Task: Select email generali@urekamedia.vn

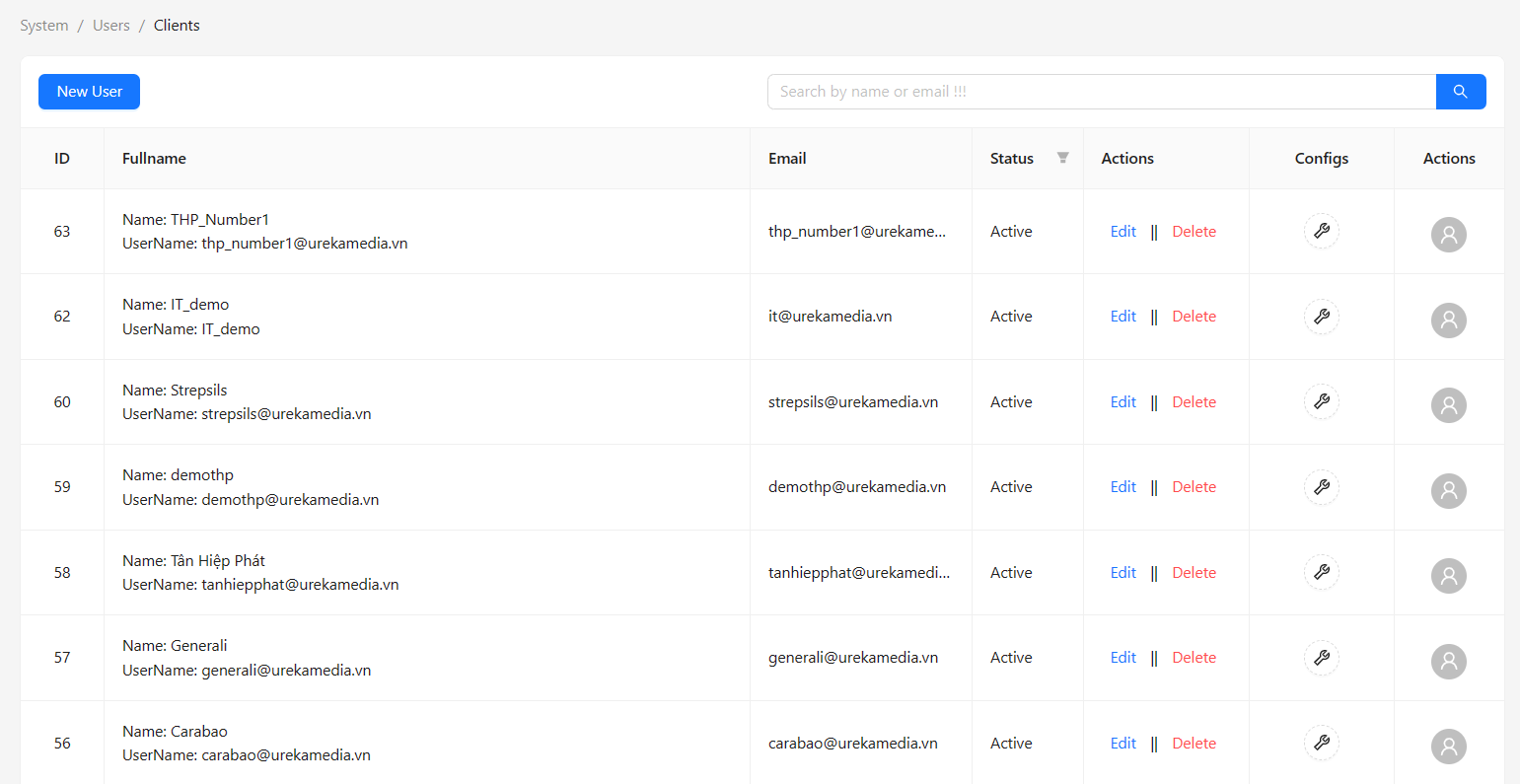Action: [x=853, y=658]
